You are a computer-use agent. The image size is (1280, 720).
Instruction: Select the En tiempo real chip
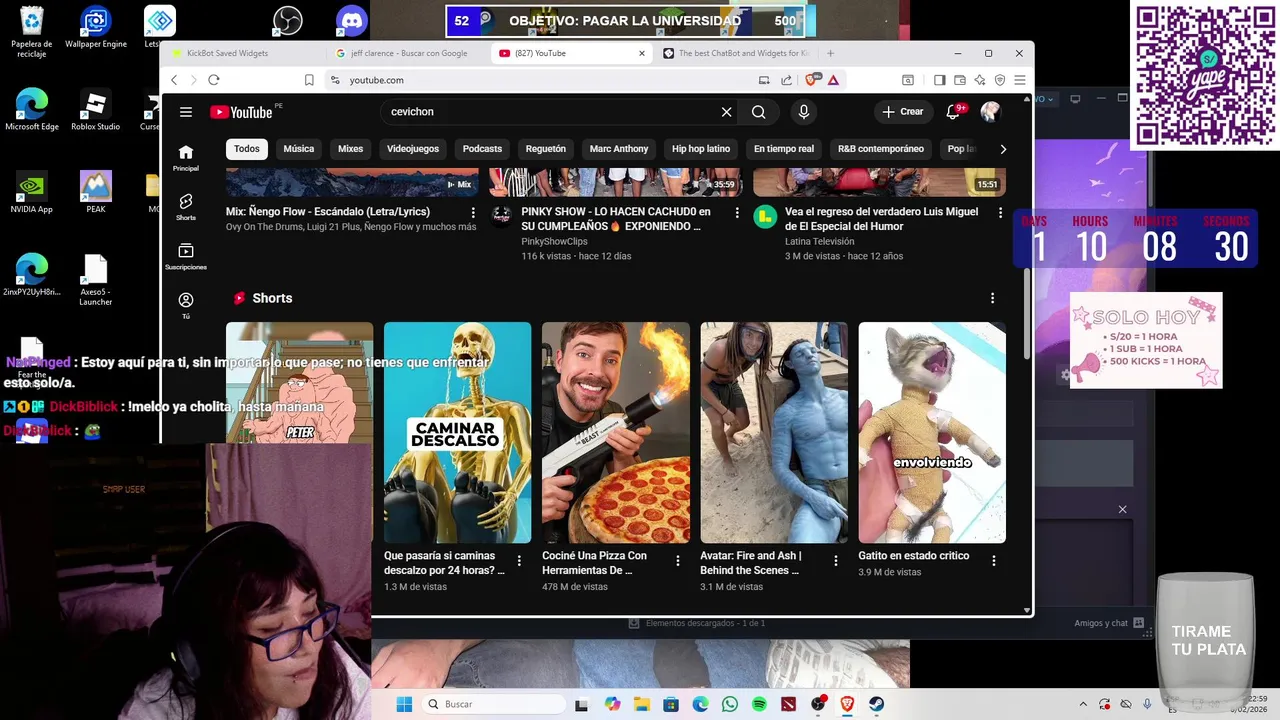tap(784, 149)
